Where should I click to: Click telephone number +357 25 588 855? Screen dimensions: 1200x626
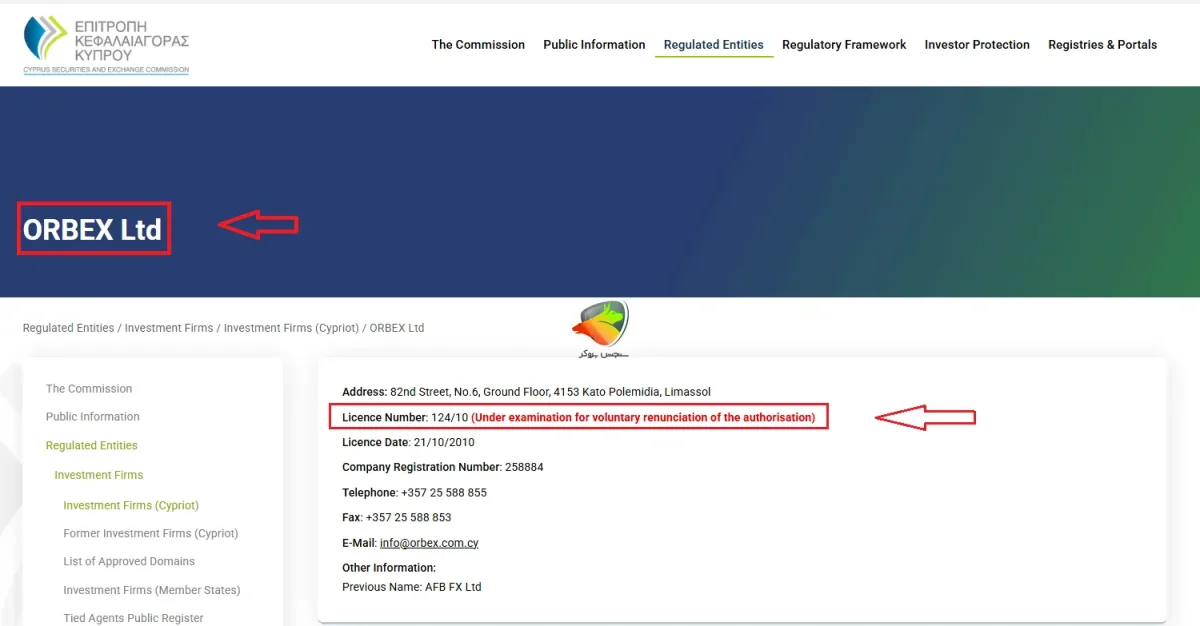coord(443,493)
